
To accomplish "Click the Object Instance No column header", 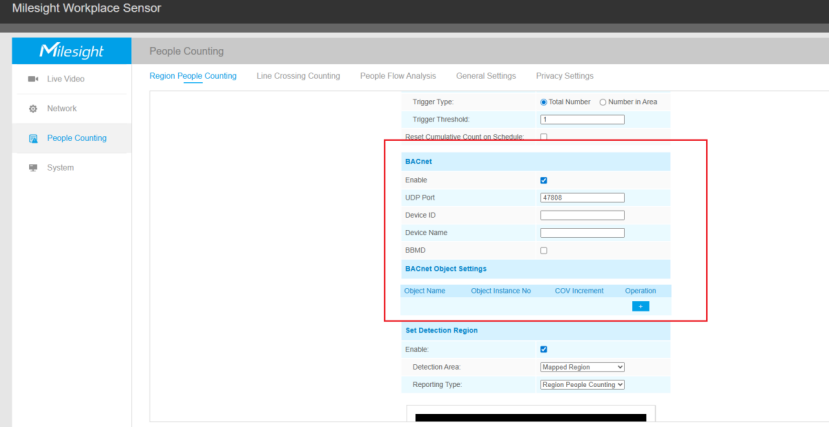I will [x=501, y=291].
